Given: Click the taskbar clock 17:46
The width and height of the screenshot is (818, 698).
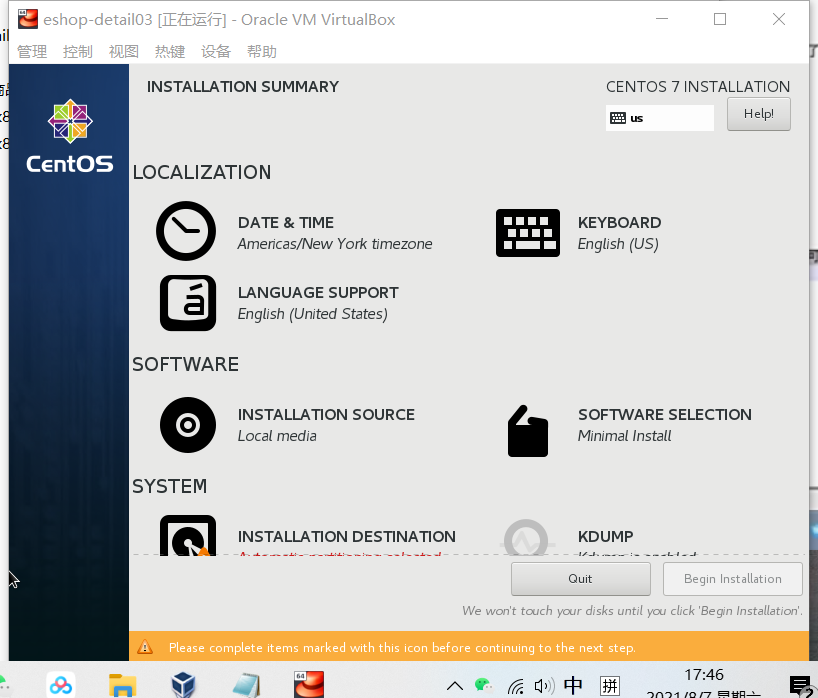Looking at the screenshot, I should point(704,675).
